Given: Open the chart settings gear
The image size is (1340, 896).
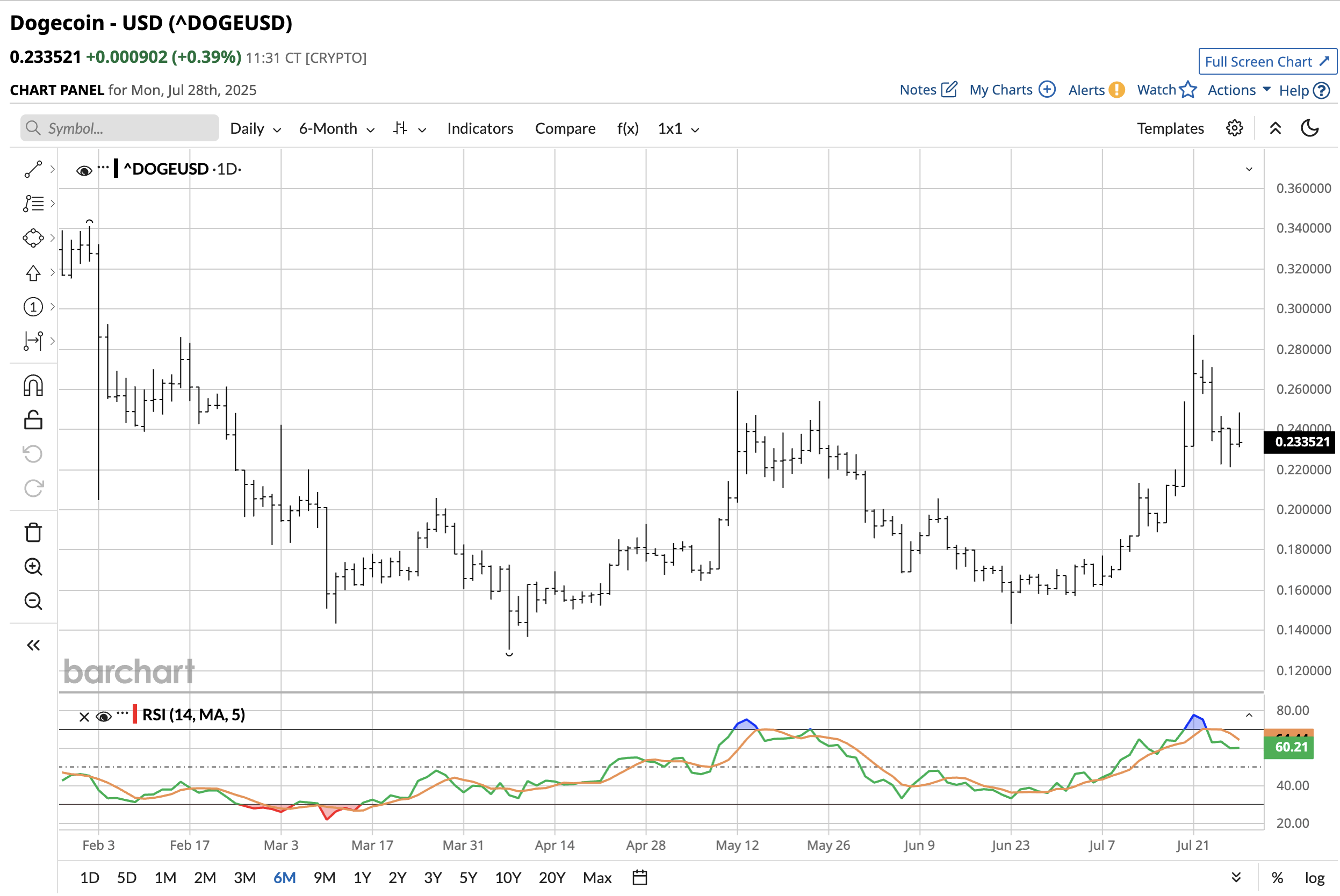Looking at the screenshot, I should (1234, 128).
